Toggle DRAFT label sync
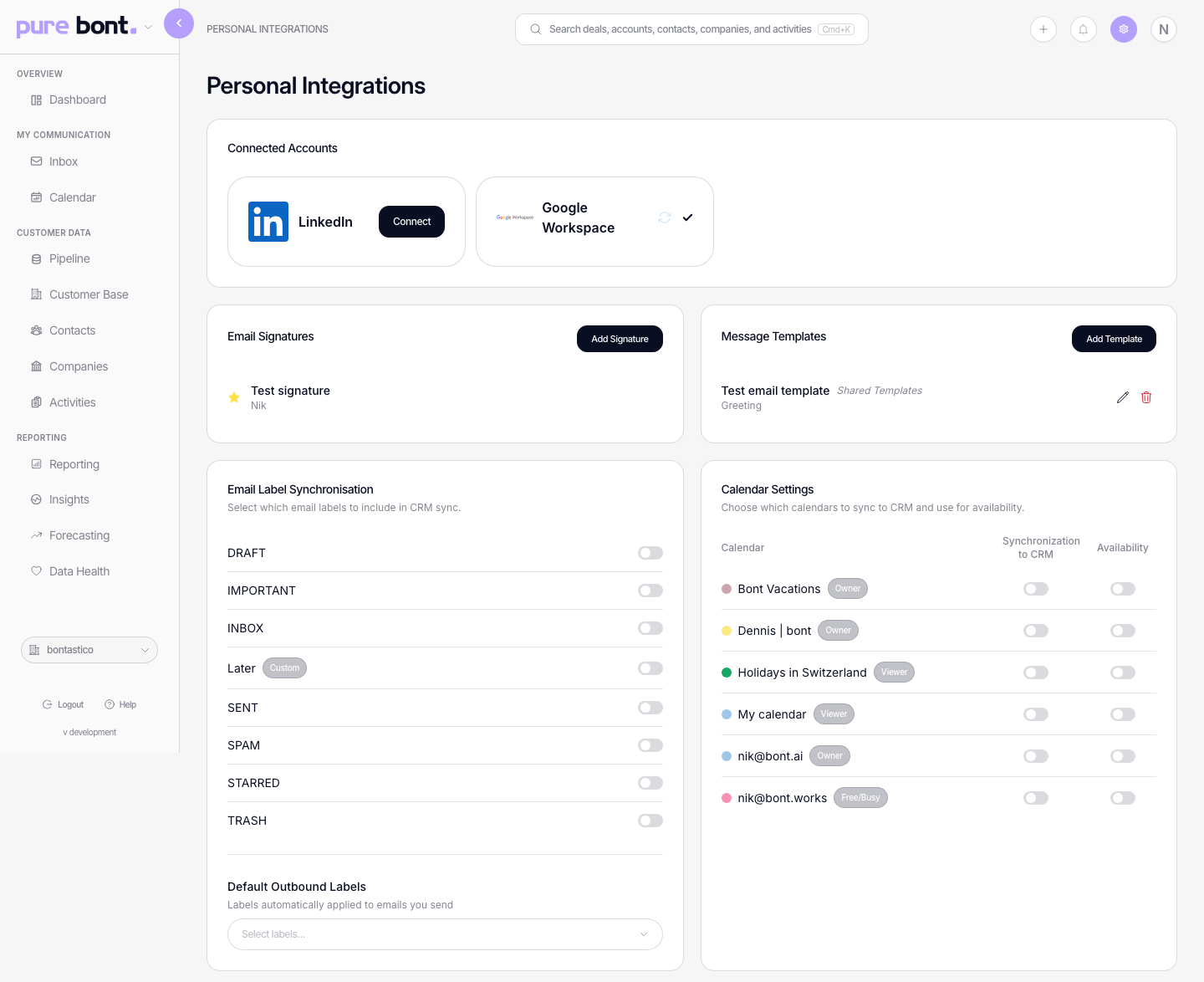This screenshot has height=982, width=1204. point(650,553)
